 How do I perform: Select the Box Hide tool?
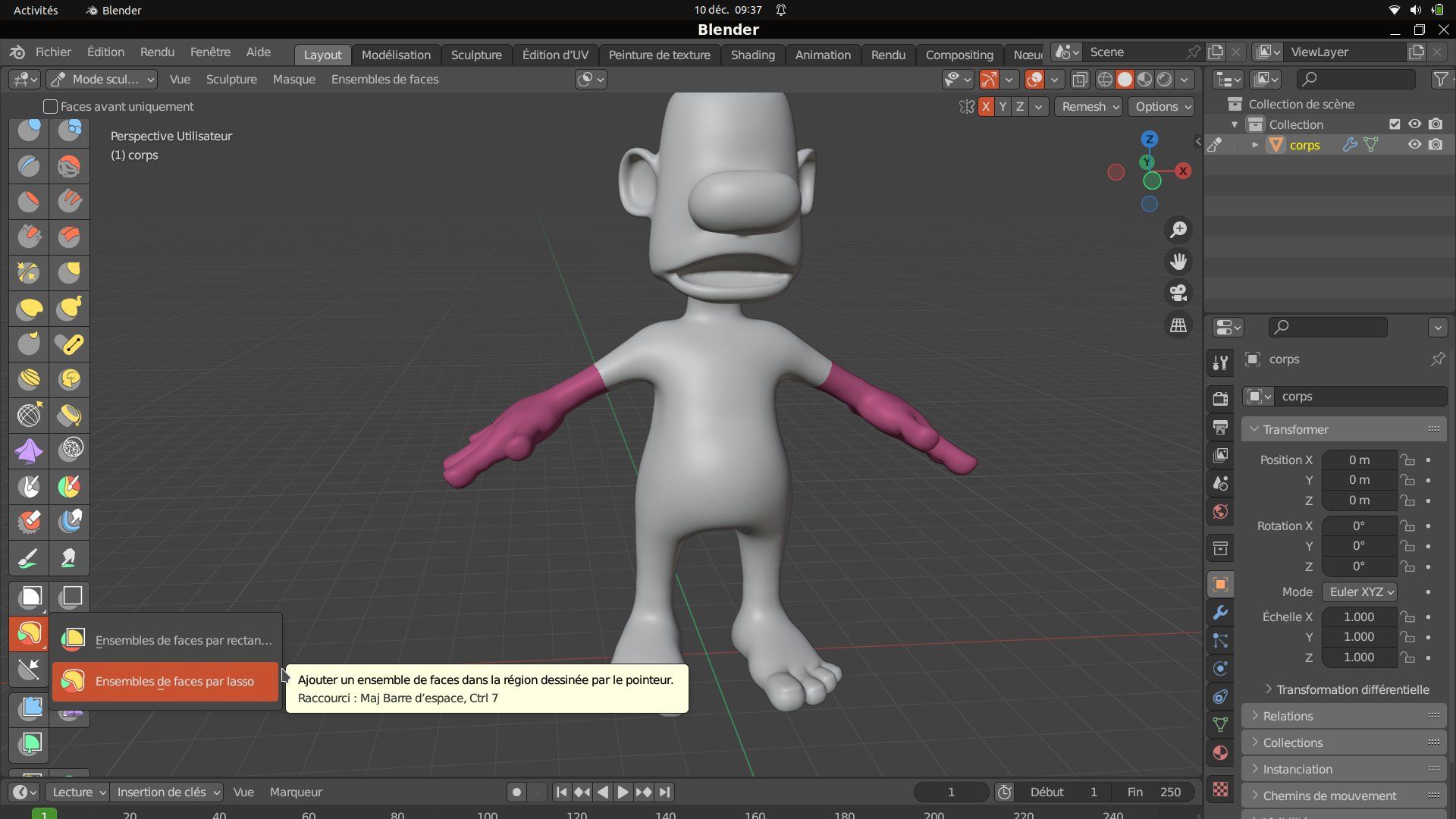pos(70,598)
